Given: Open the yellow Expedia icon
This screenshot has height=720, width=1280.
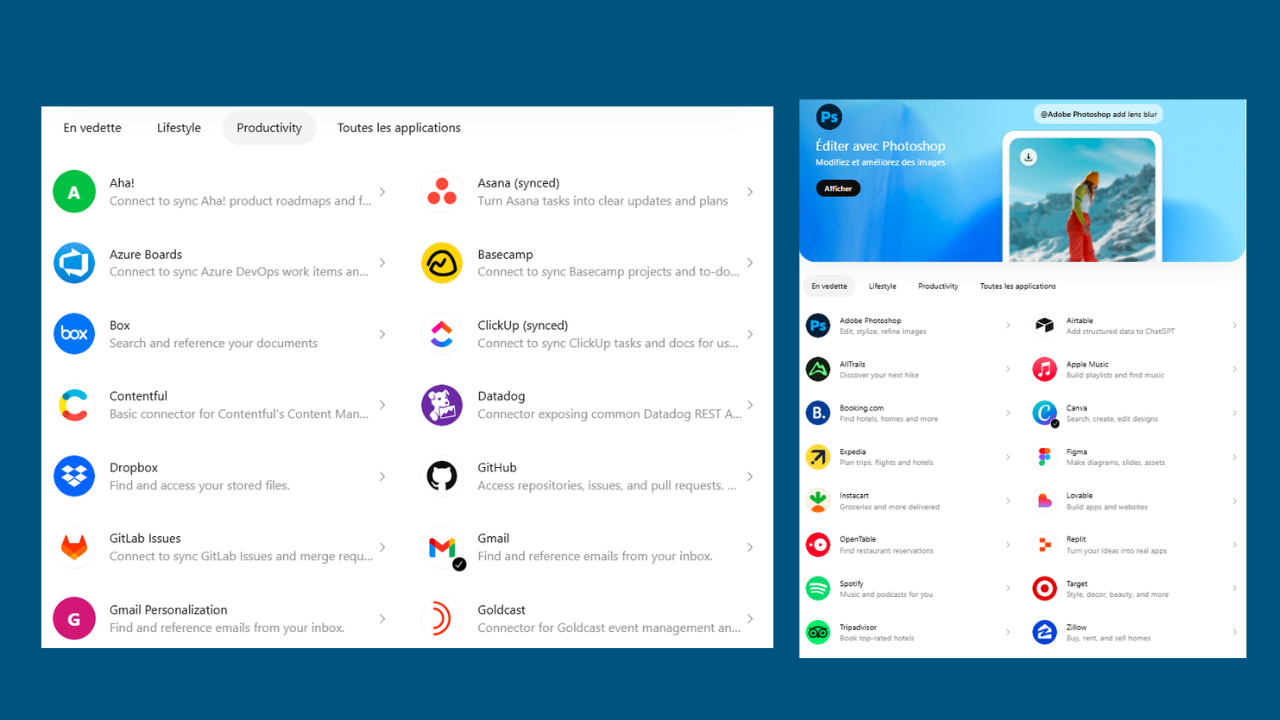Looking at the screenshot, I should 818,457.
